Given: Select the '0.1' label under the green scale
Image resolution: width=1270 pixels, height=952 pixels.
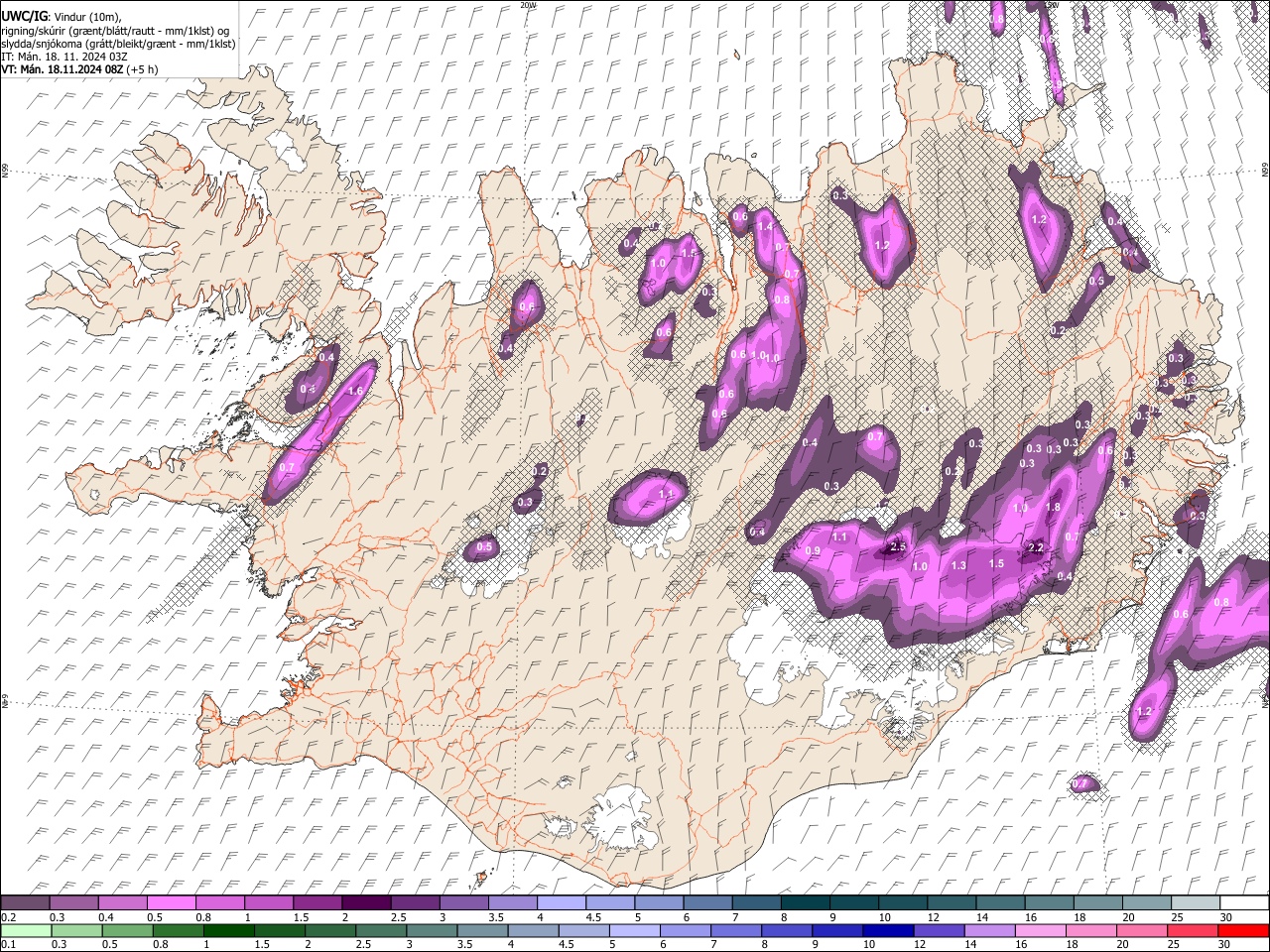Looking at the screenshot, I should coord(9,944).
